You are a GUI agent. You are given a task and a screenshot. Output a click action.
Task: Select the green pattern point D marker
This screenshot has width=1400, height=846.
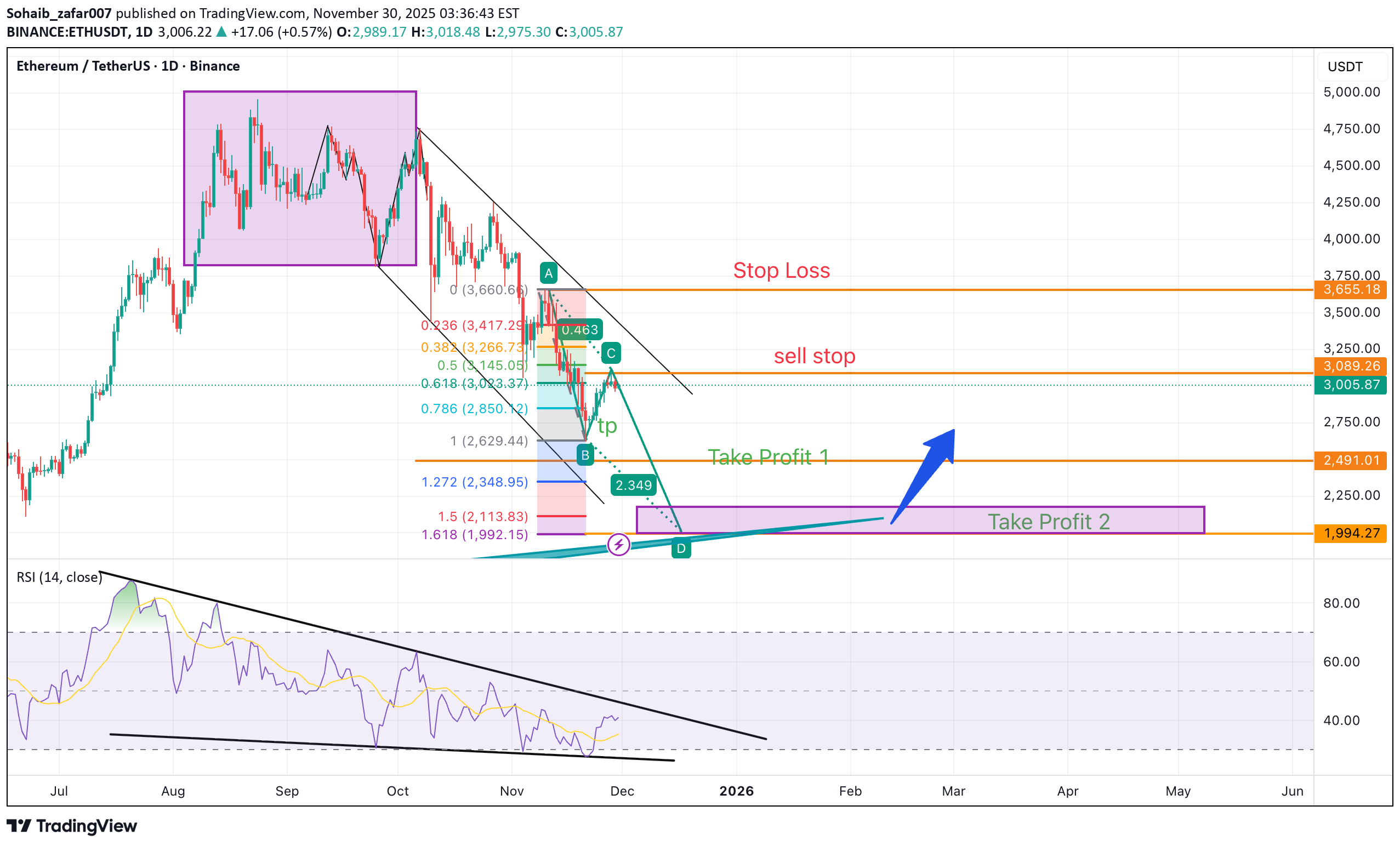681,548
